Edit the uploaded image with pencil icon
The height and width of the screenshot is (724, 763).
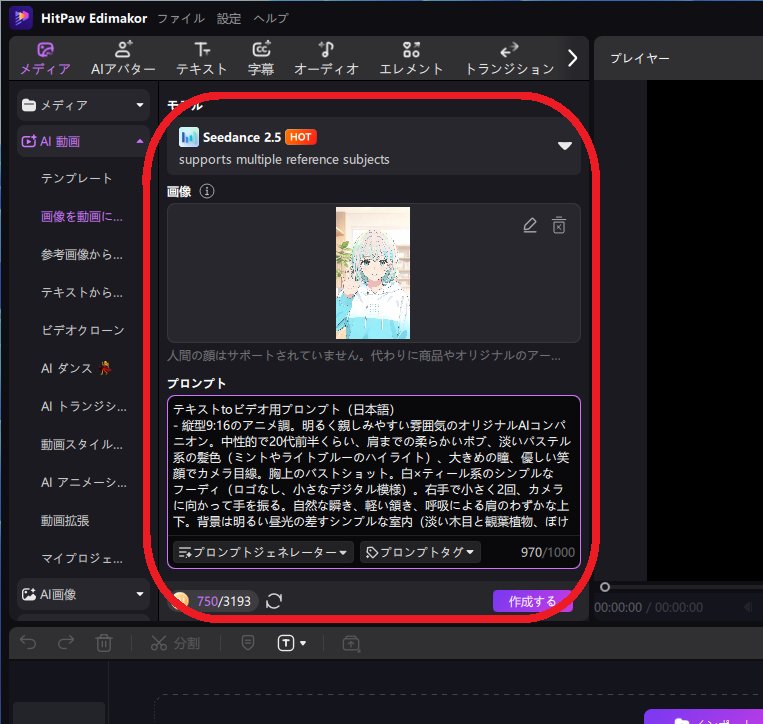coord(529,226)
